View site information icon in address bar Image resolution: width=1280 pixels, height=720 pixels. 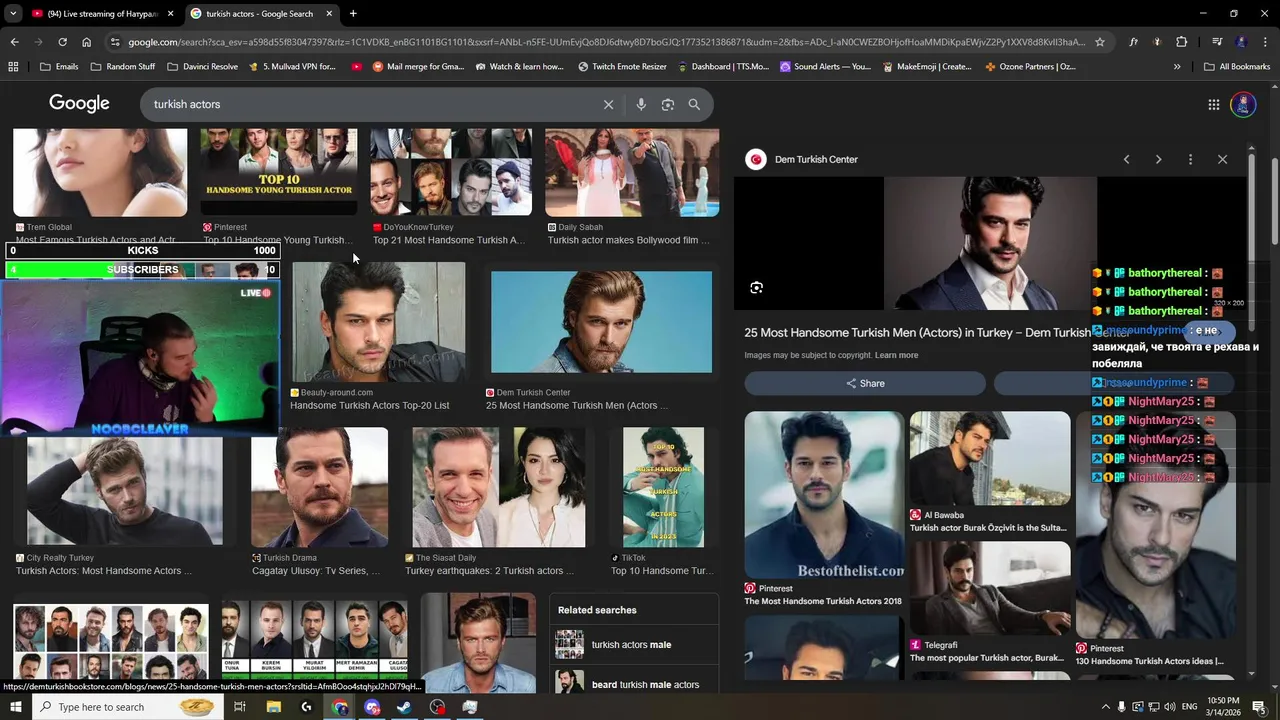116,42
